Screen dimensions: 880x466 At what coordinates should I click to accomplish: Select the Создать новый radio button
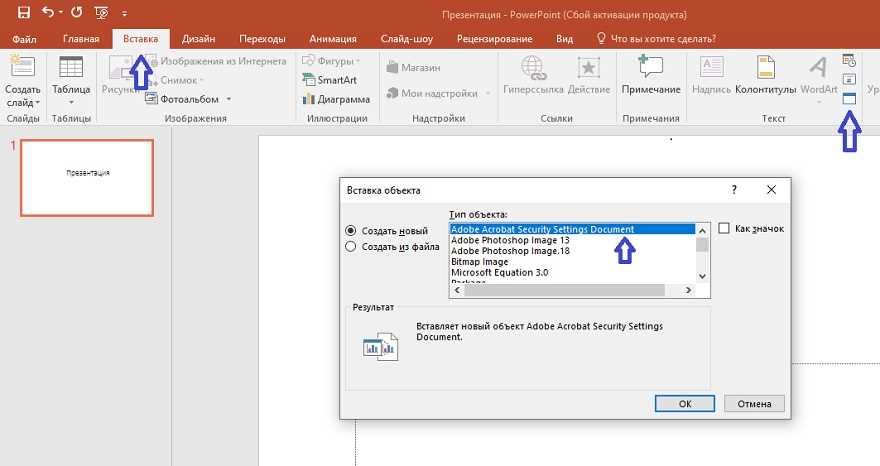click(350, 231)
